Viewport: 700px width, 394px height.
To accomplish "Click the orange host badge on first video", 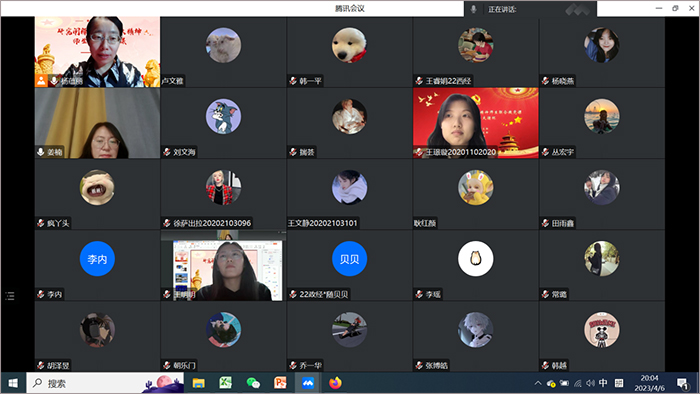I will [x=41, y=81].
